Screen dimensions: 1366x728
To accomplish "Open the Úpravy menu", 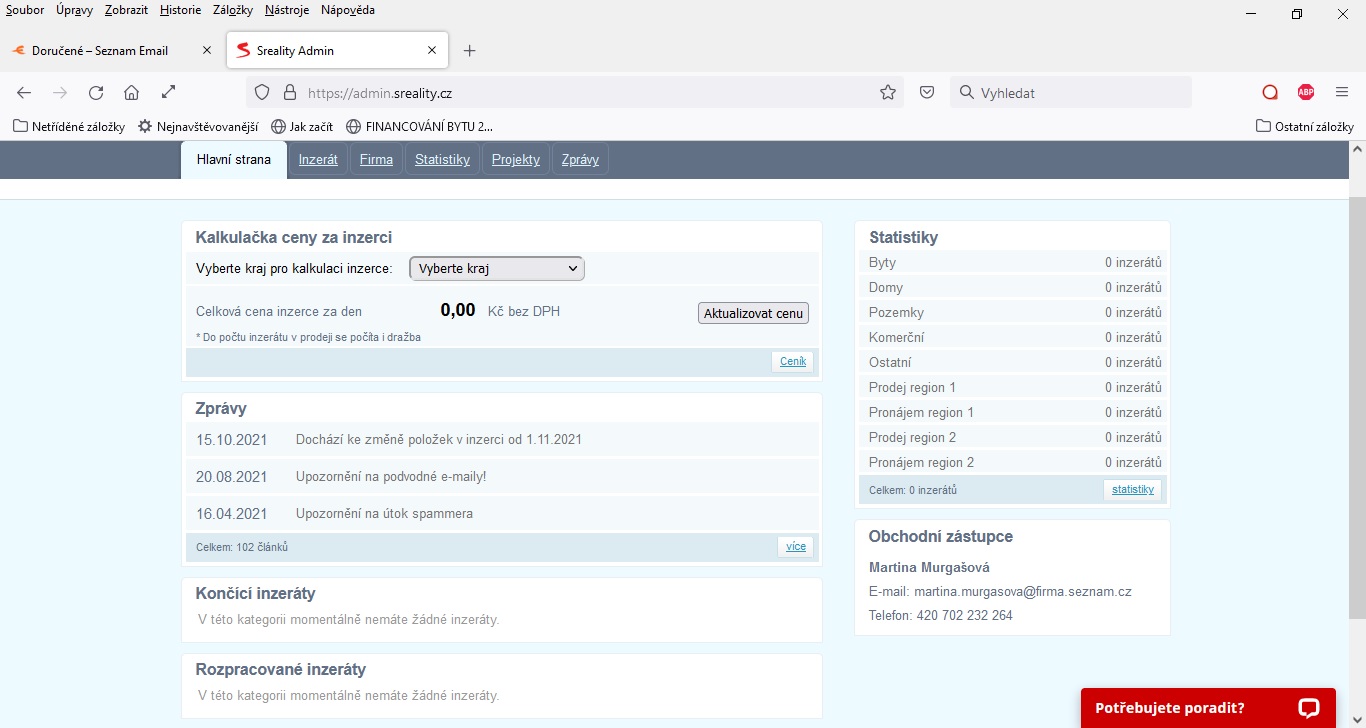I will coord(75,10).
